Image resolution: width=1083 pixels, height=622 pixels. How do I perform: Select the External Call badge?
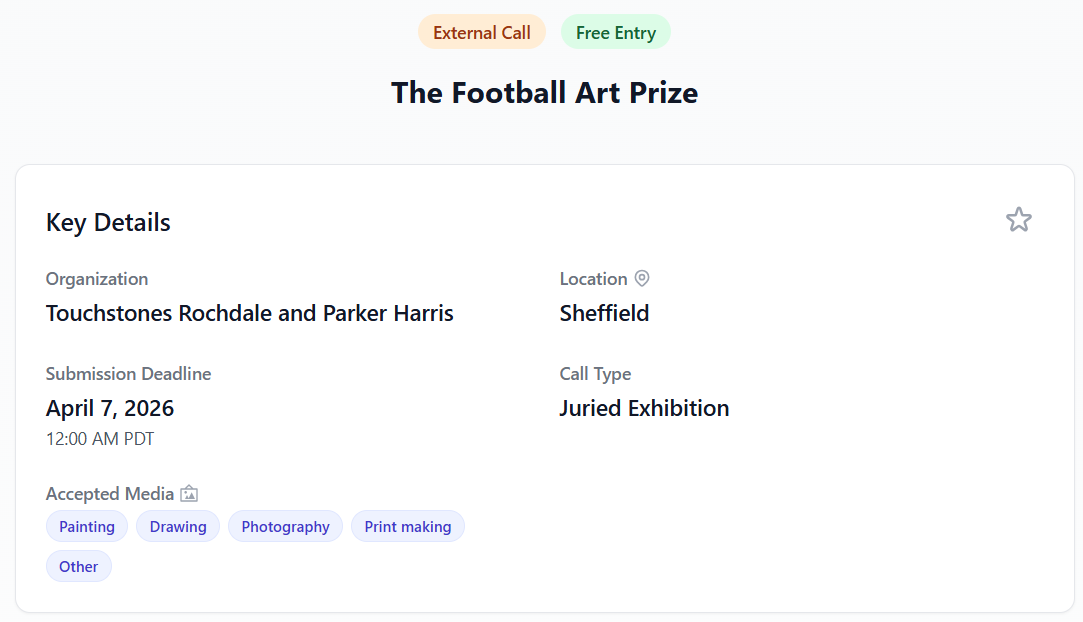481,31
